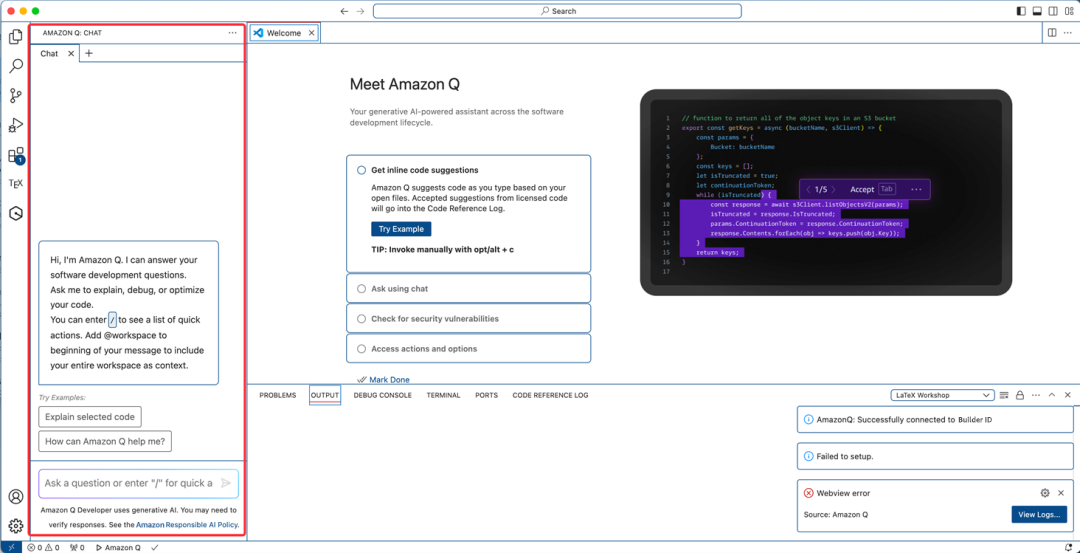Go back with the left arrow
This screenshot has height=553, width=1080.
coord(344,11)
